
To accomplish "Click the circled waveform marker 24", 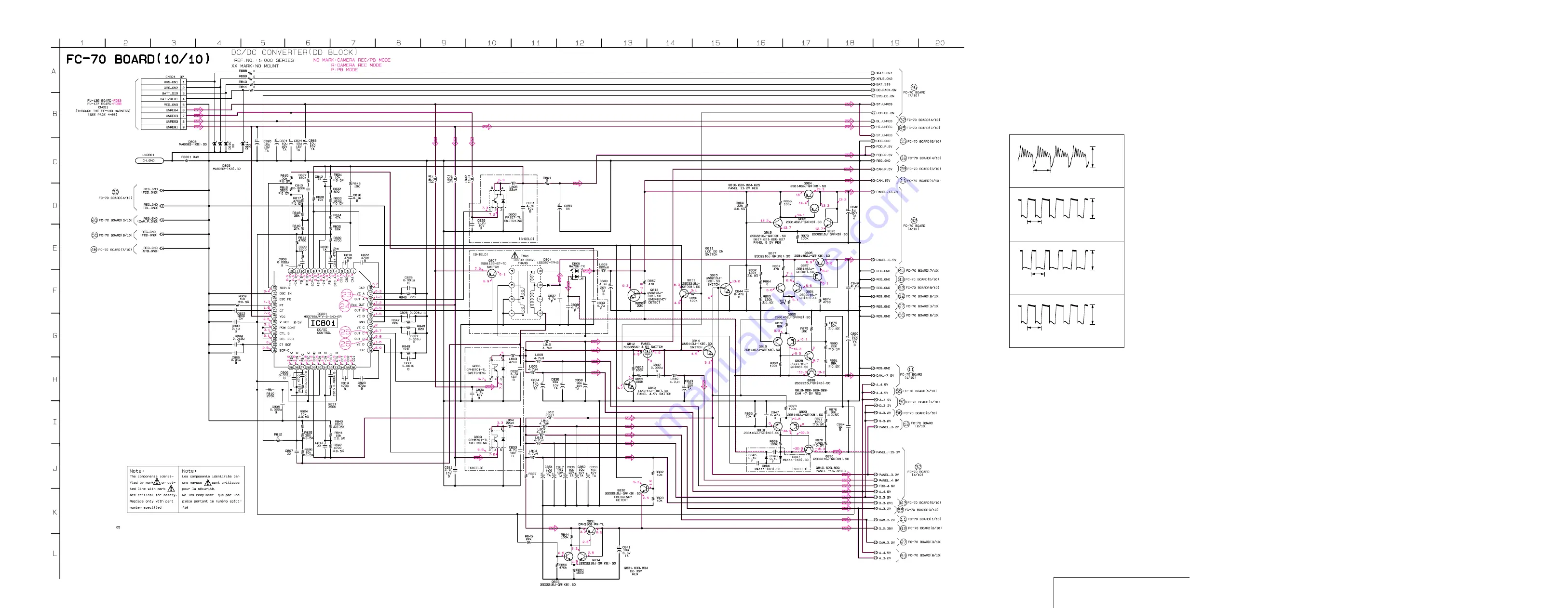I will (346, 306).
